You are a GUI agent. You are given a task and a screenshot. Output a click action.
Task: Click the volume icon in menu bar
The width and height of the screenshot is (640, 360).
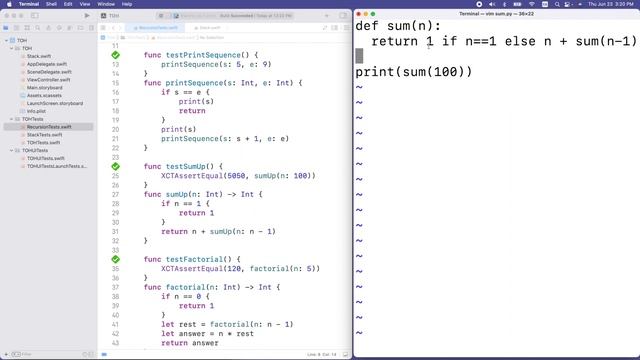tap(492, 4)
